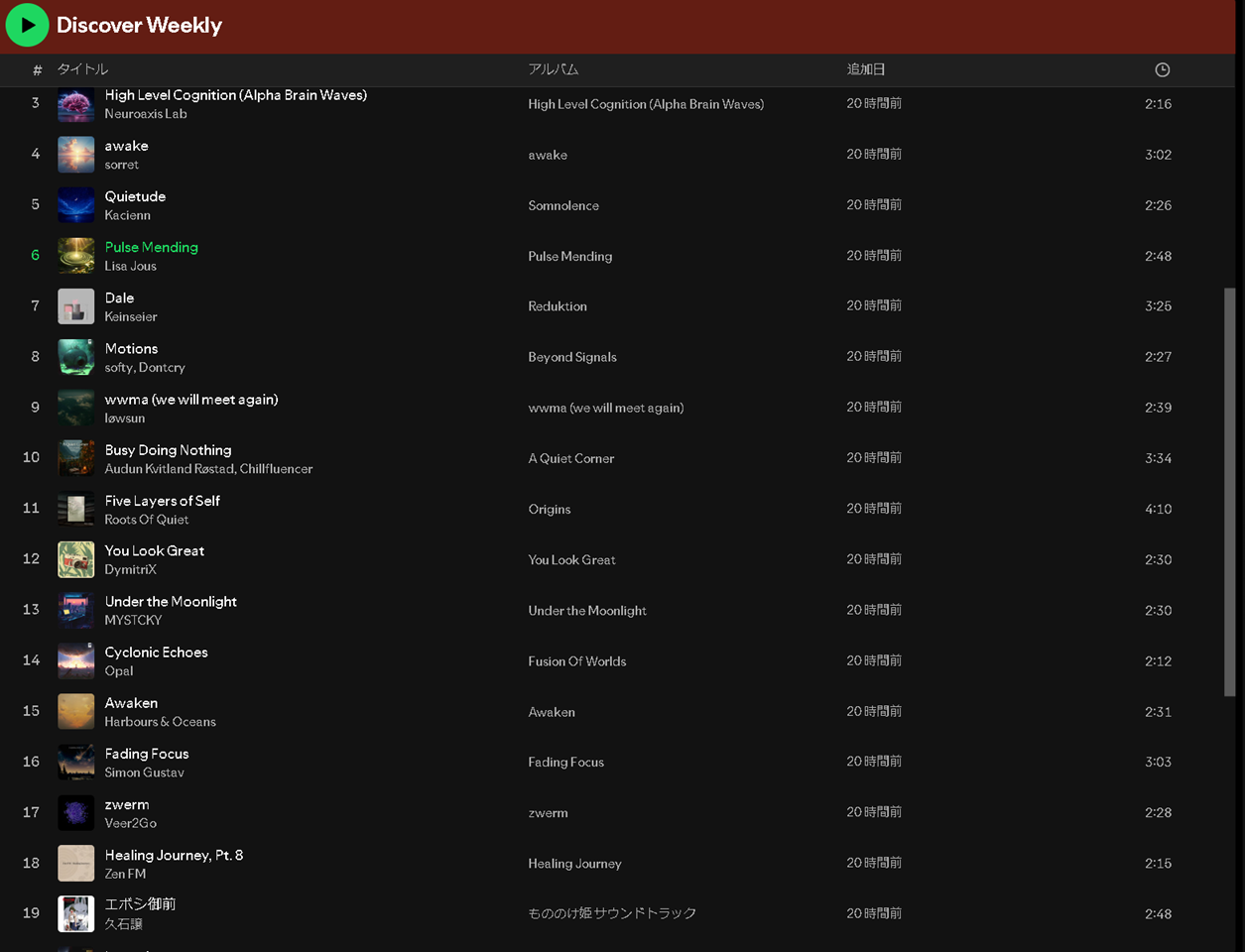Click the You Look Great cover thumbnail
1245x952 pixels.
coord(76,559)
